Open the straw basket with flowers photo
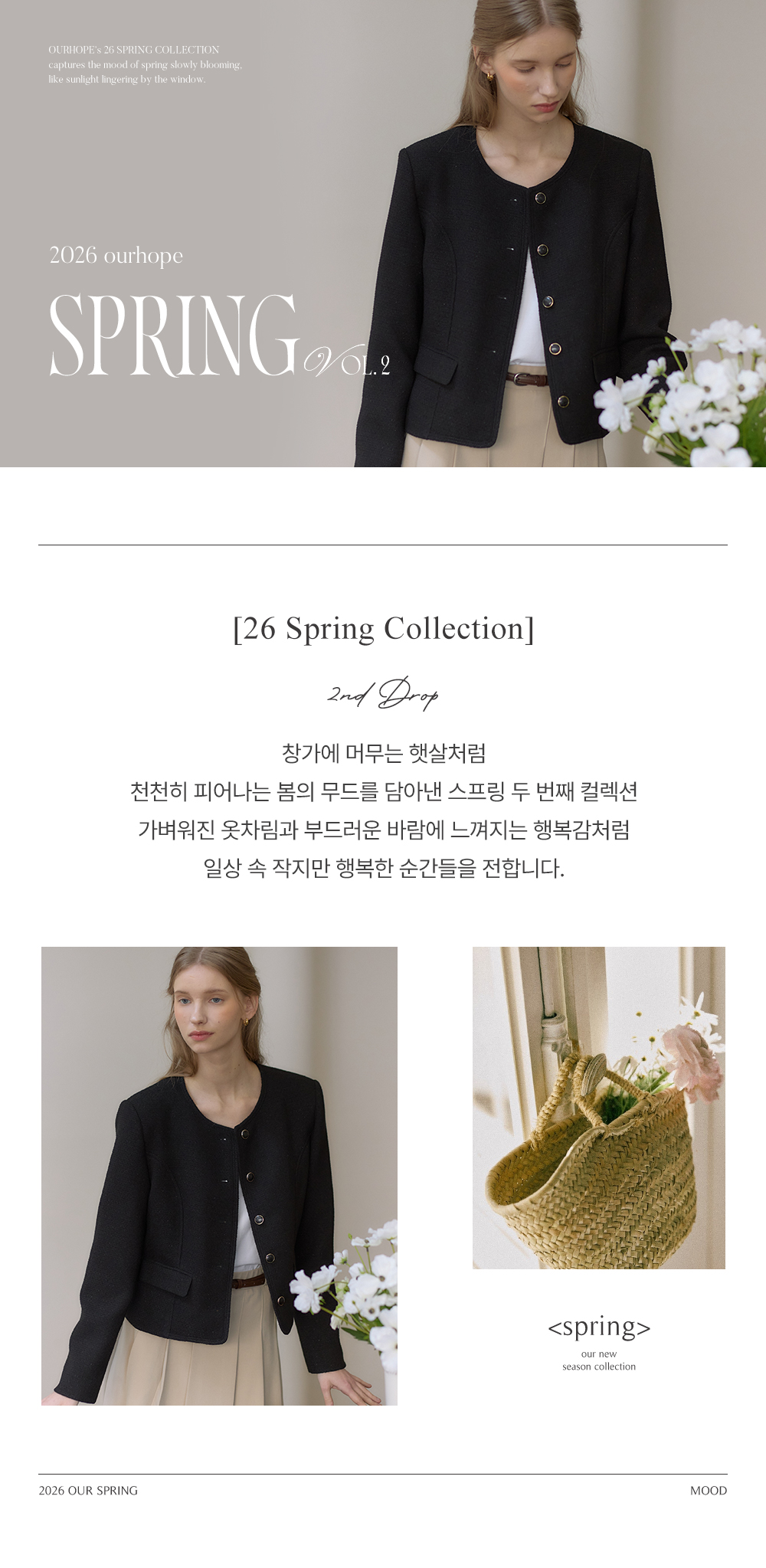This screenshot has height=1568, width=766. click(x=599, y=1108)
